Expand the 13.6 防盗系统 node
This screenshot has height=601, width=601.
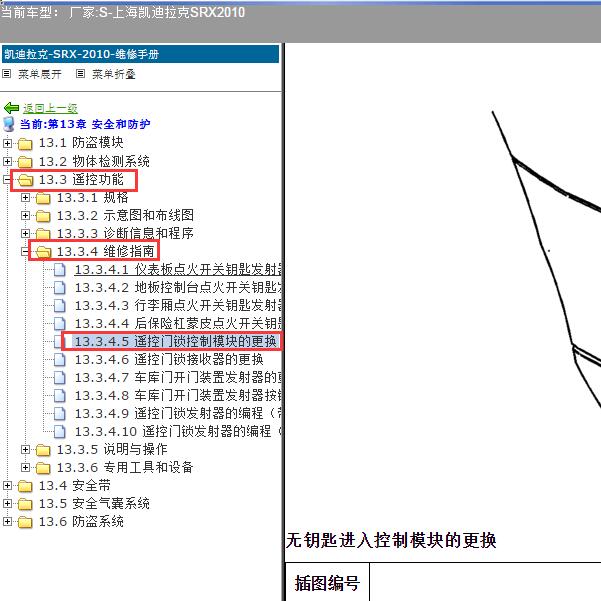pyautogui.click(x=7, y=522)
